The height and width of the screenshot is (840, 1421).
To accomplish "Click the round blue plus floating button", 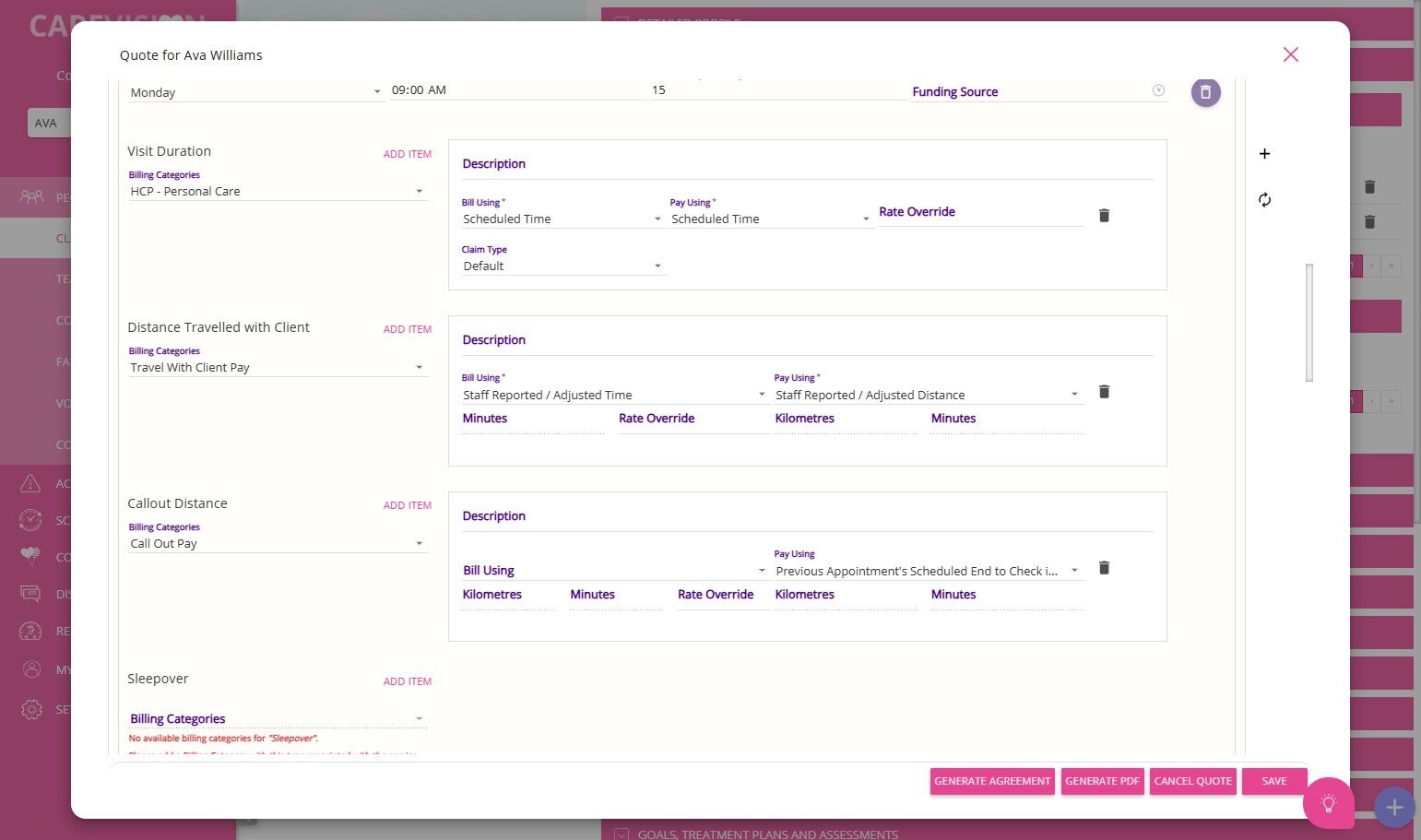I will click(1394, 807).
